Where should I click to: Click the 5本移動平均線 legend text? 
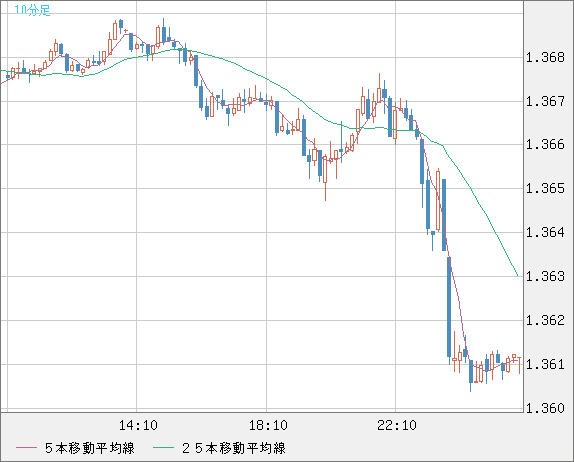tap(90, 448)
